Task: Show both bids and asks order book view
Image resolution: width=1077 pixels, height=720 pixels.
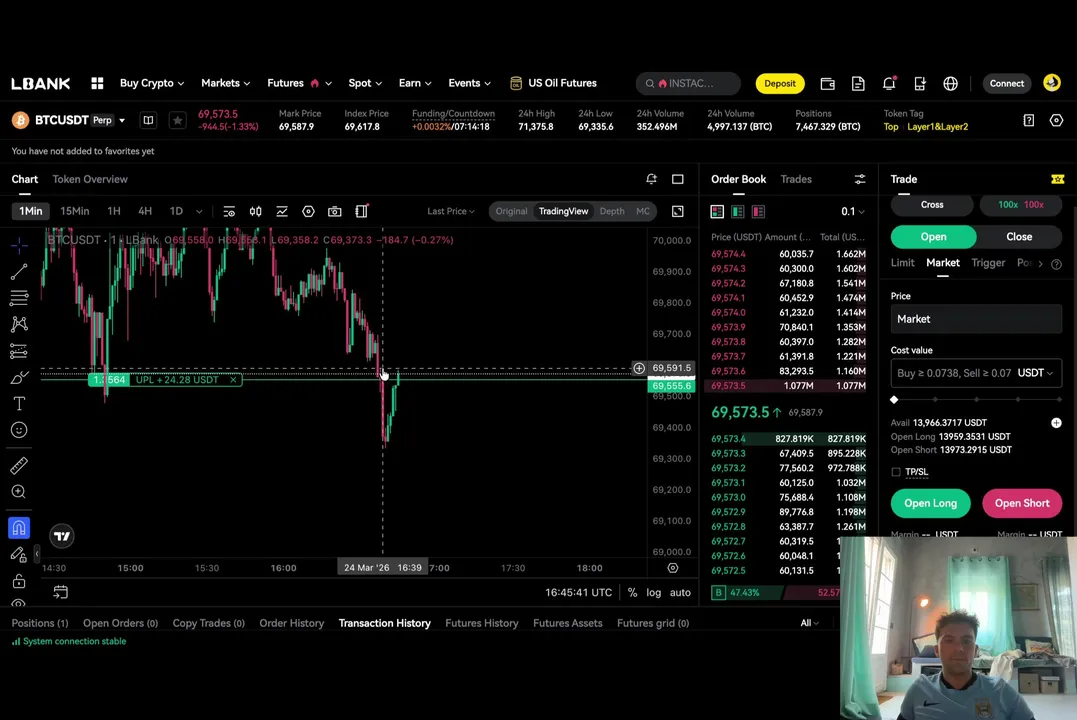Action: [x=717, y=212]
